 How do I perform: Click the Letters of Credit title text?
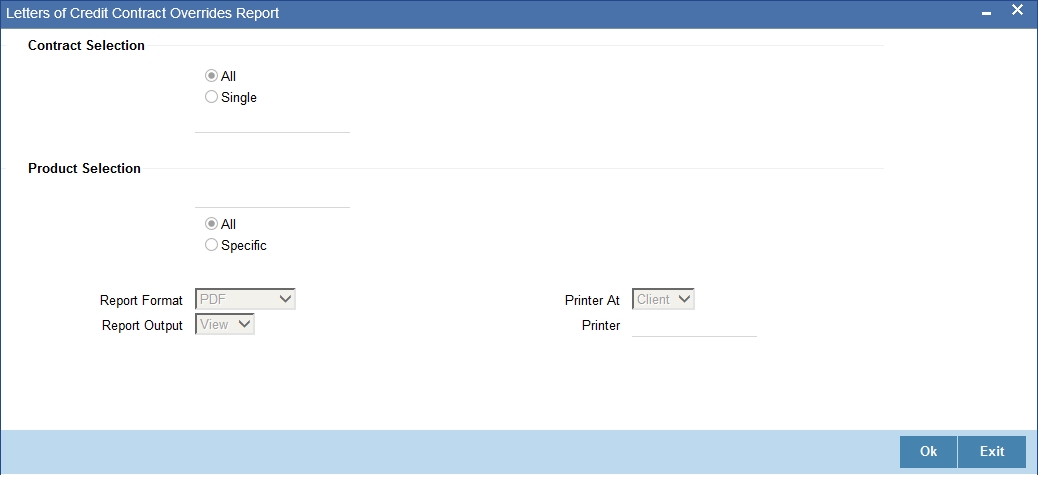coord(142,13)
